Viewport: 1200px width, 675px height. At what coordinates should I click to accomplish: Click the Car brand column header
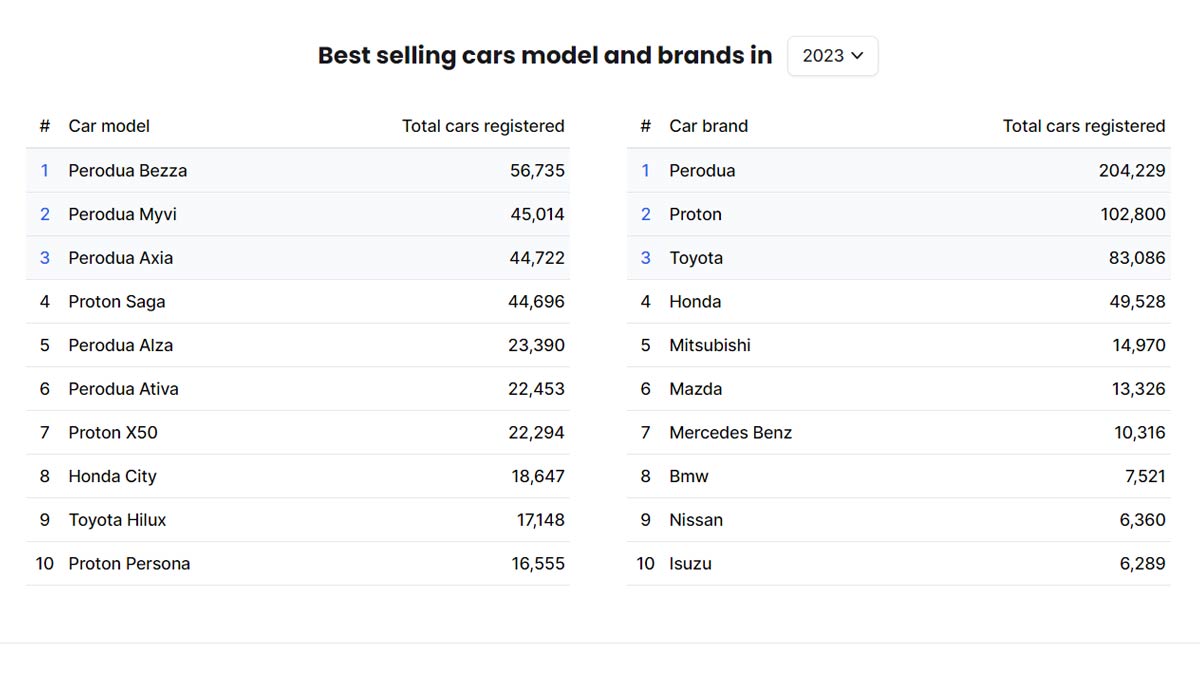coord(709,126)
